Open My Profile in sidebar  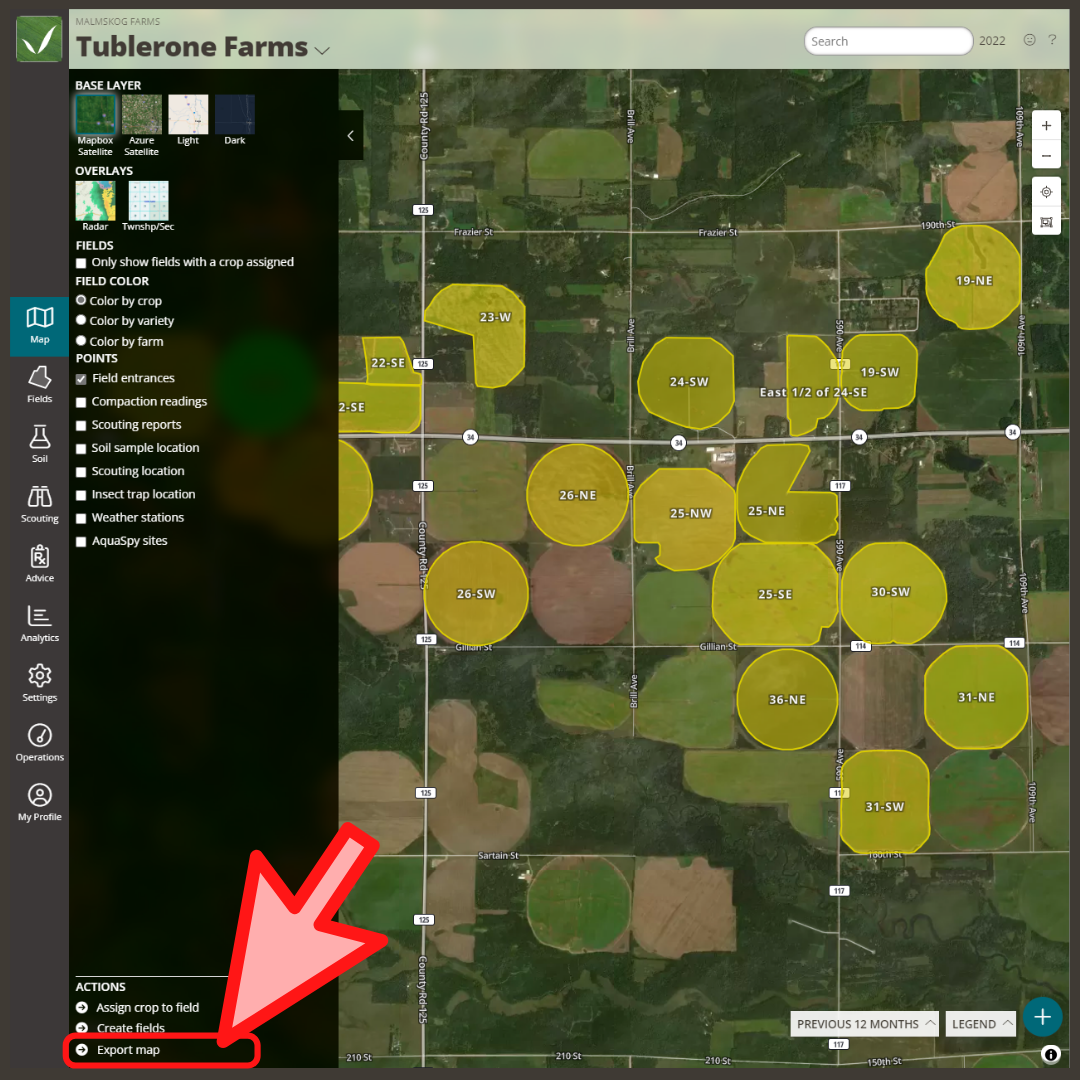(39, 802)
